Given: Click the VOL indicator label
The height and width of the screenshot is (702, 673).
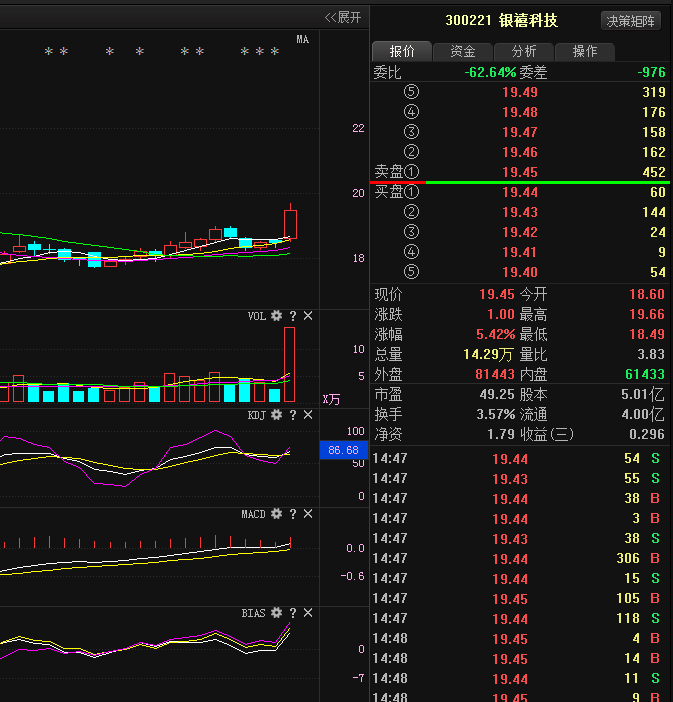Looking at the screenshot, I should (x=257, y=316).
